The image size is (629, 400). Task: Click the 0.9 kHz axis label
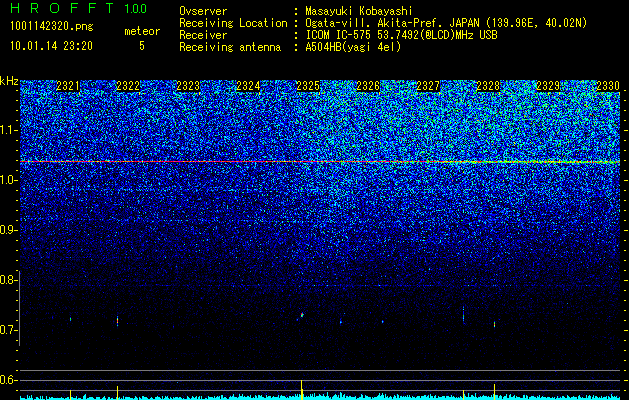[x=9, y=230]
